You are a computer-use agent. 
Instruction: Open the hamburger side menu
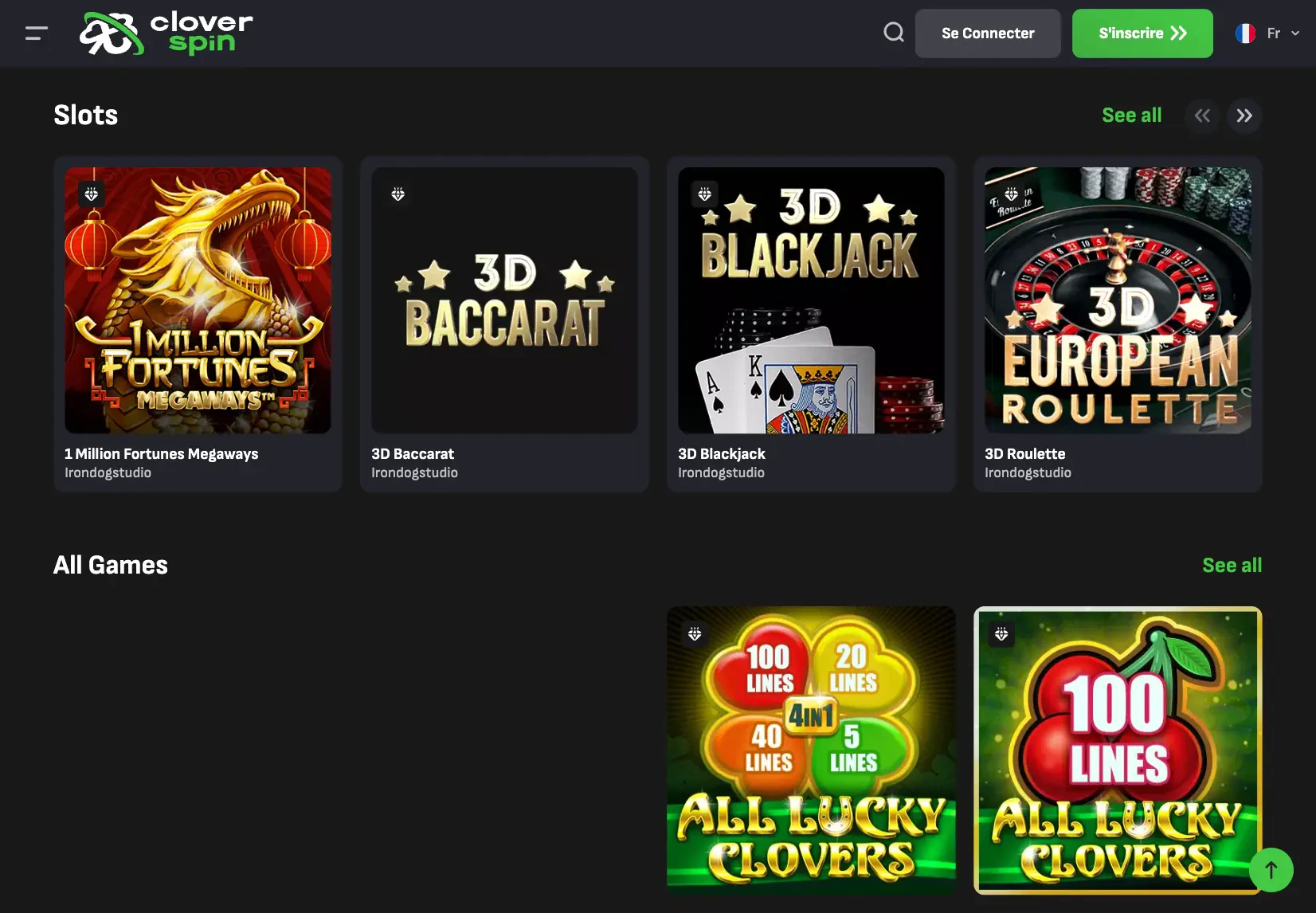pyautogui.click(x=37, y=33)
